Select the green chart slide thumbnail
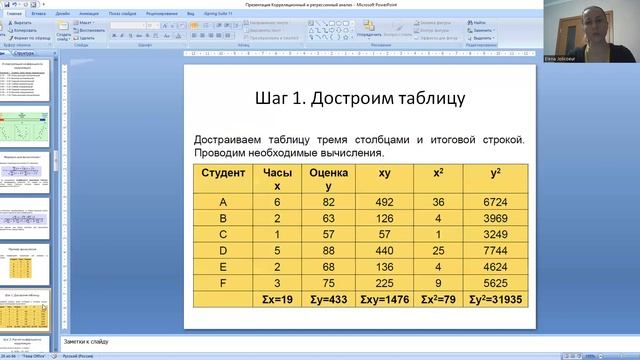The image size is (640, 360). pos(24,127)
